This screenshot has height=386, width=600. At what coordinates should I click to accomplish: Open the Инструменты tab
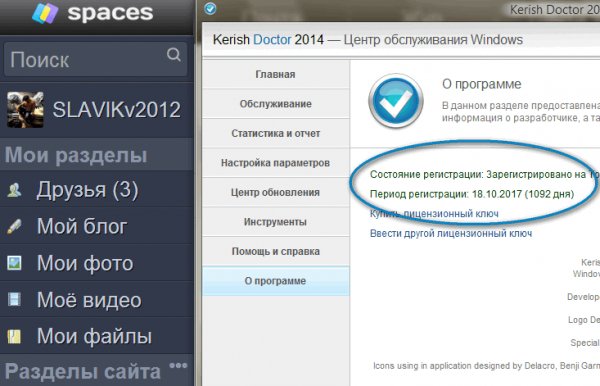tap(276, 222)
